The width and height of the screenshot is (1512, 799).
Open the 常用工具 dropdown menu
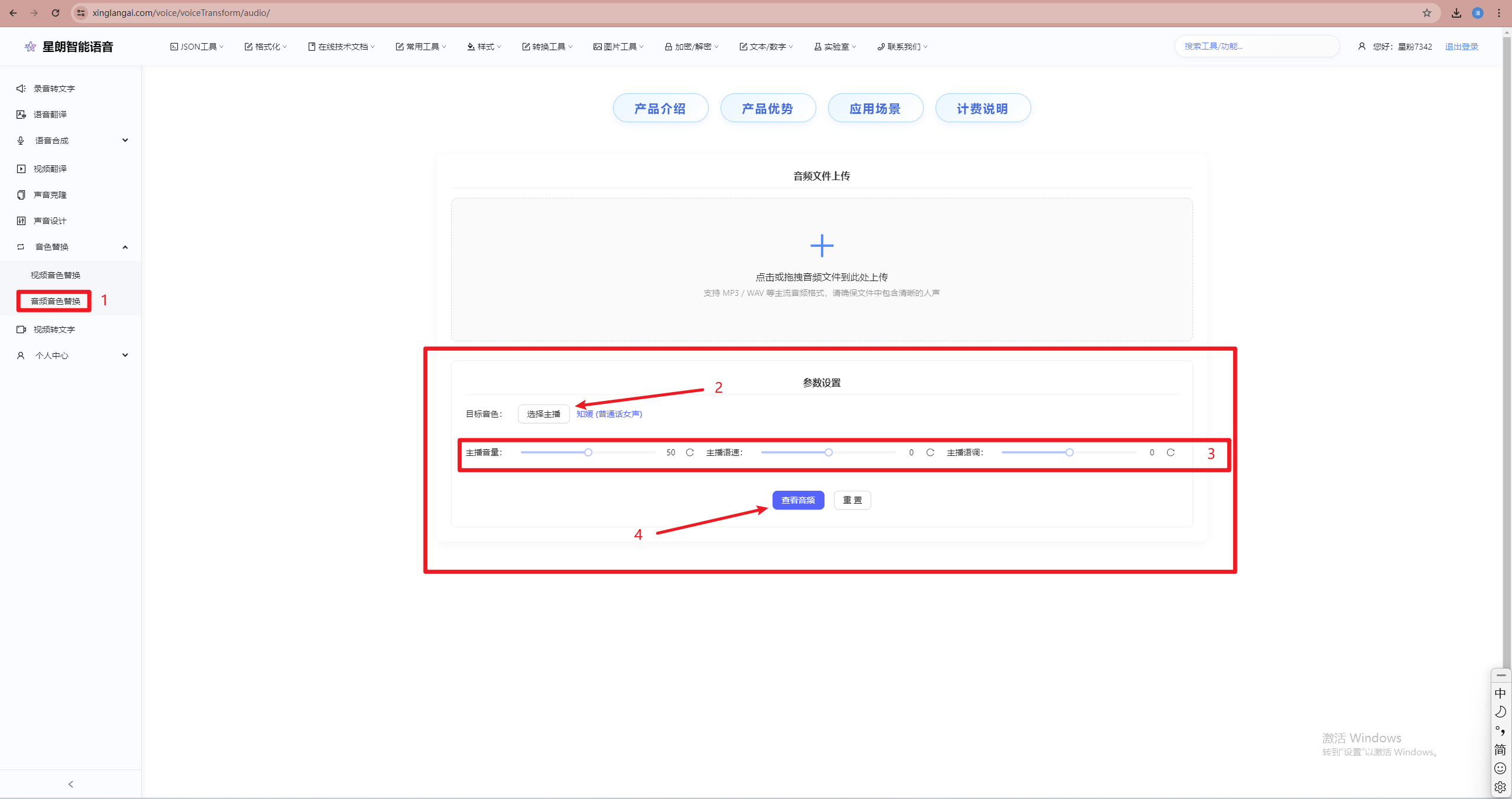pos(421,47)
